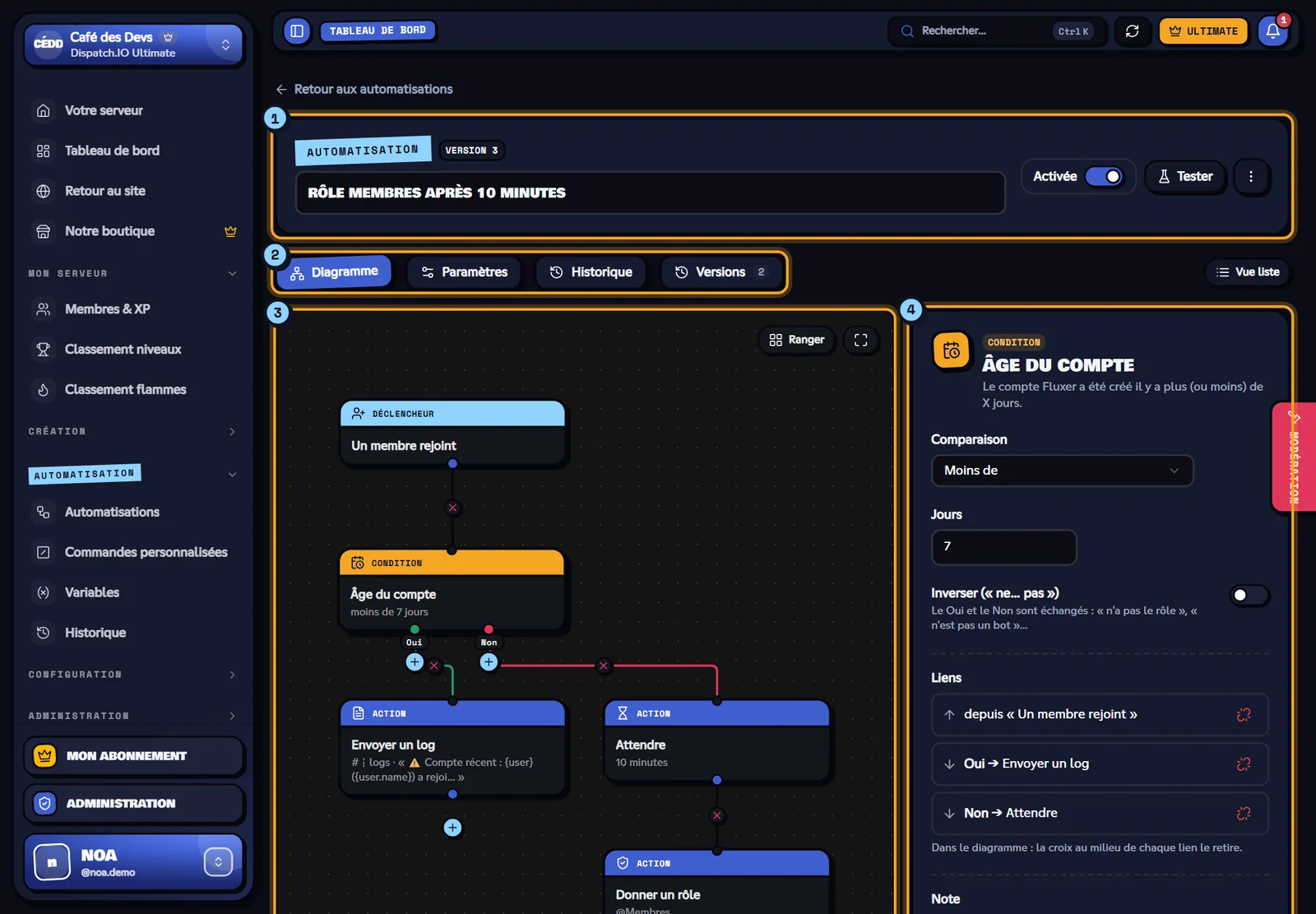Image resolution: width=1316 pixels, height=914 pixels.
Task: Unlink "Oui → Envoyer un log" connection
Action: click(x=1244, y=764)
